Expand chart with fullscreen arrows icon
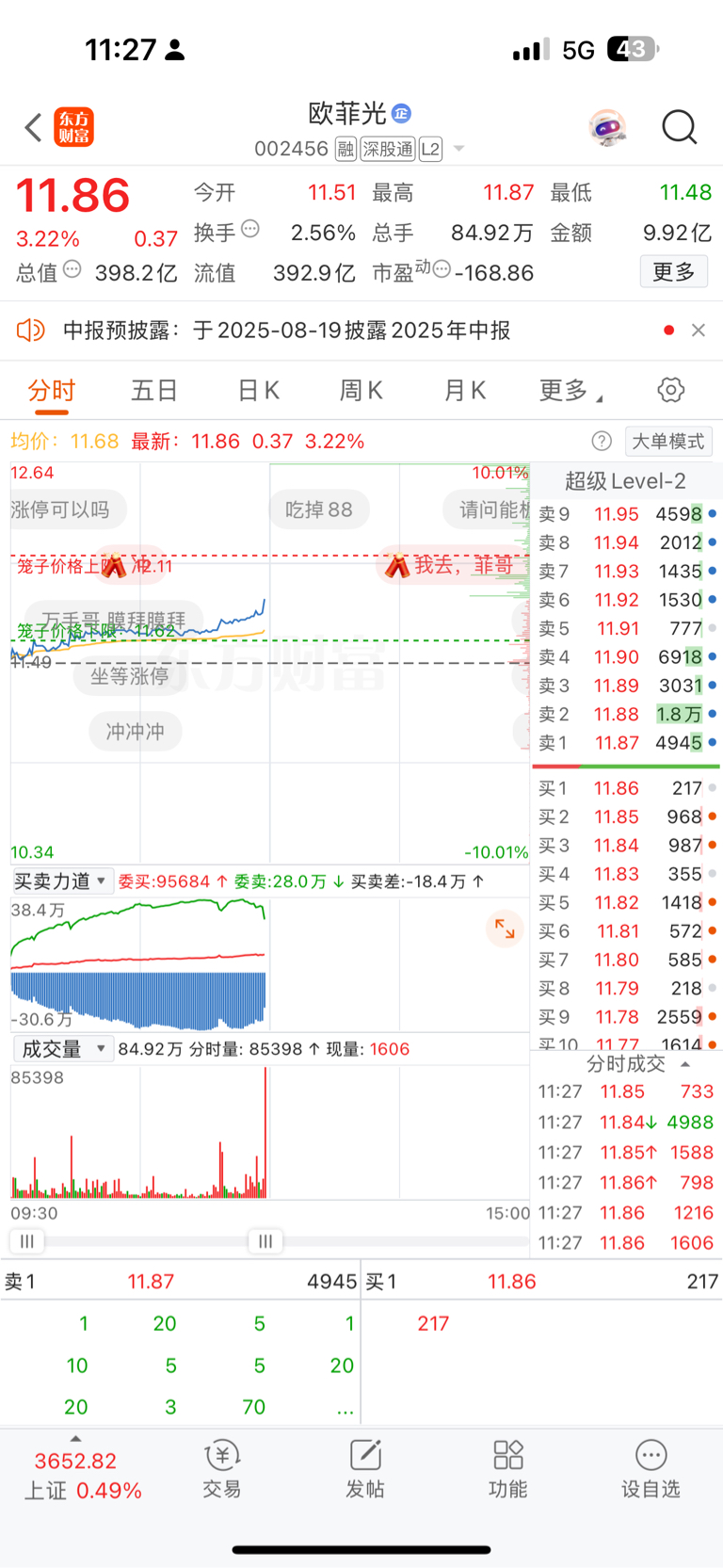The image size is (723, 1568). (505, 929)
